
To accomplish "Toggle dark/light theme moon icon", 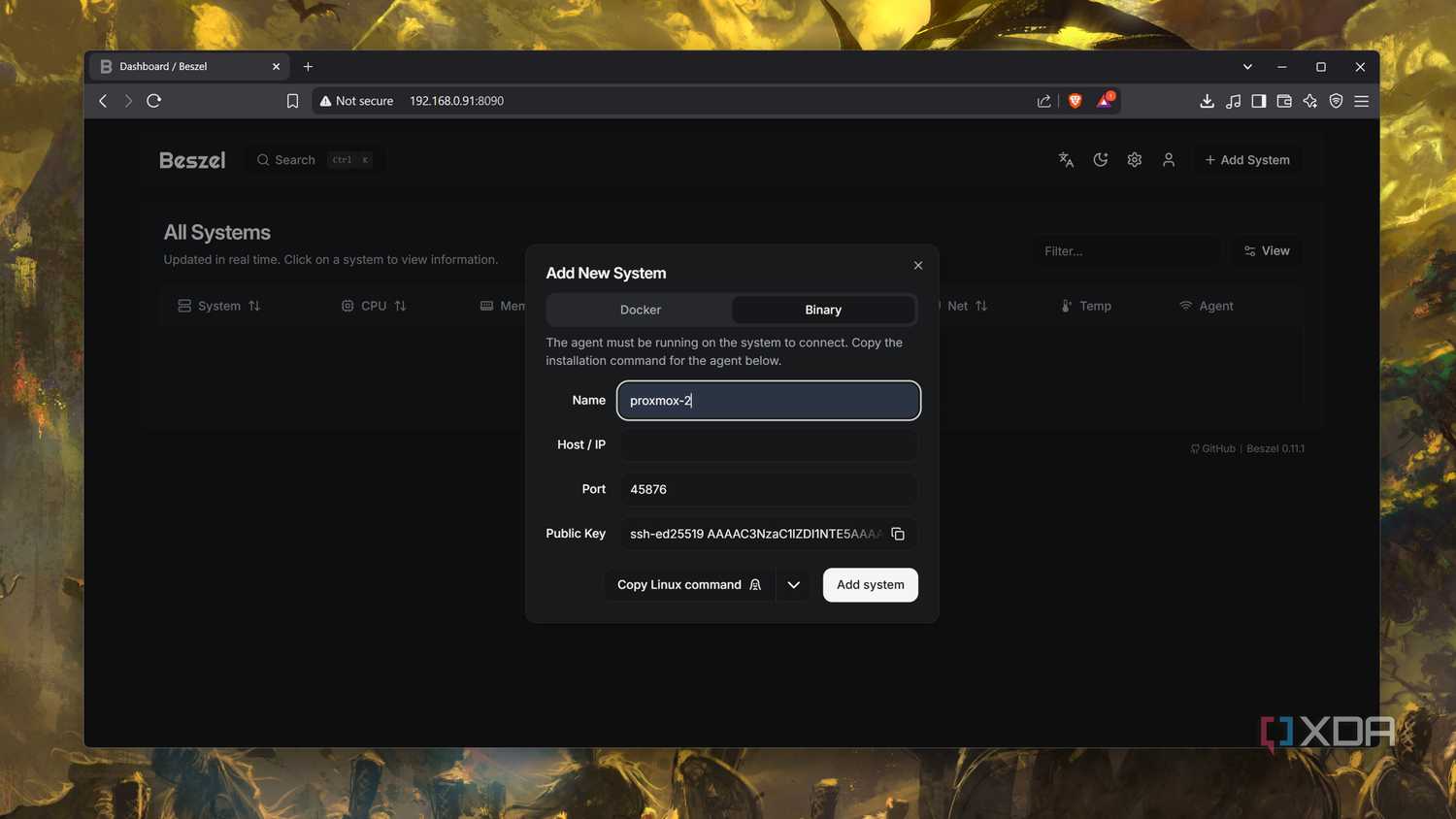I will 1100,160.
